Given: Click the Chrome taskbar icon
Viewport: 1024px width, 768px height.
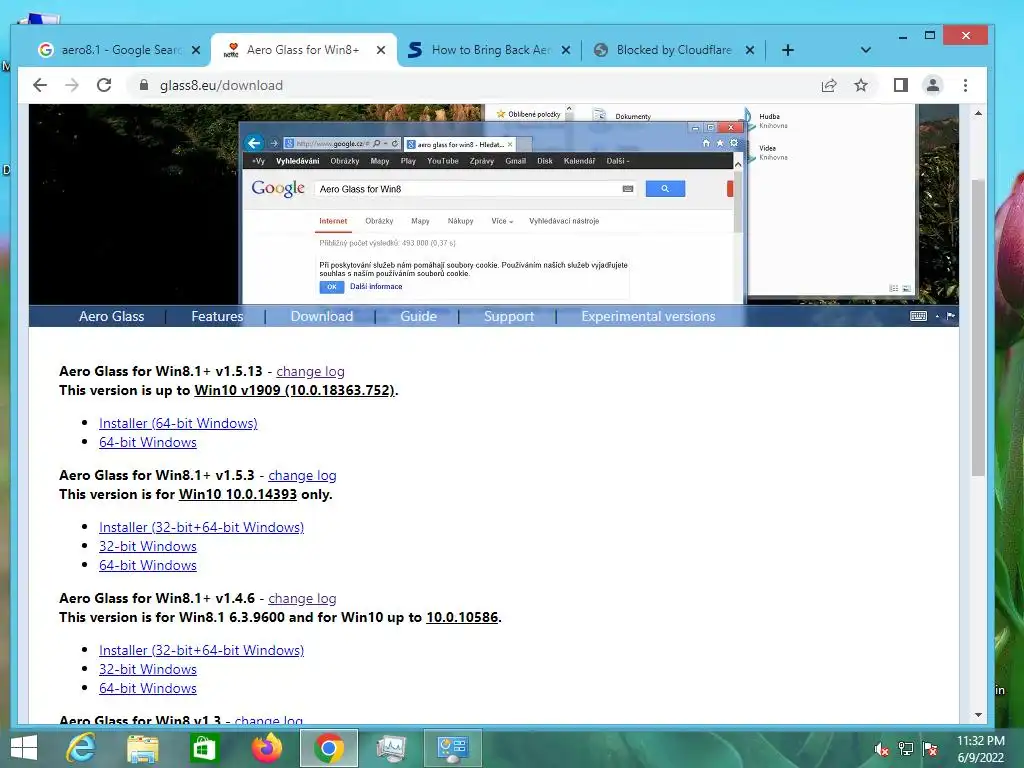Looking at the screenshot, I should coord(328,748).
